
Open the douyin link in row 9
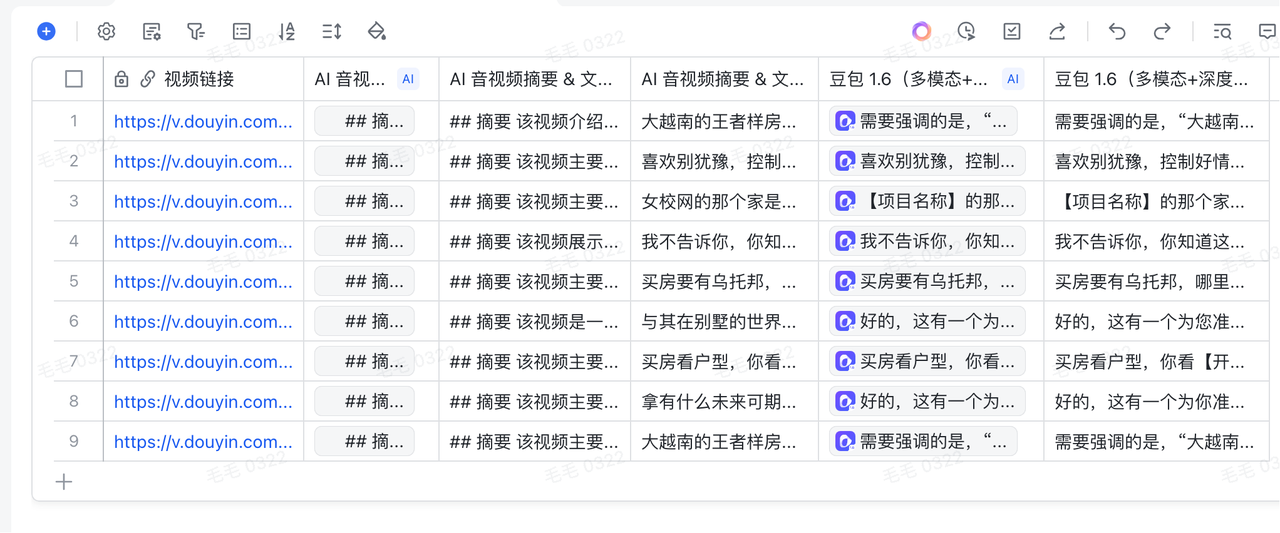[x=203, y=441]
